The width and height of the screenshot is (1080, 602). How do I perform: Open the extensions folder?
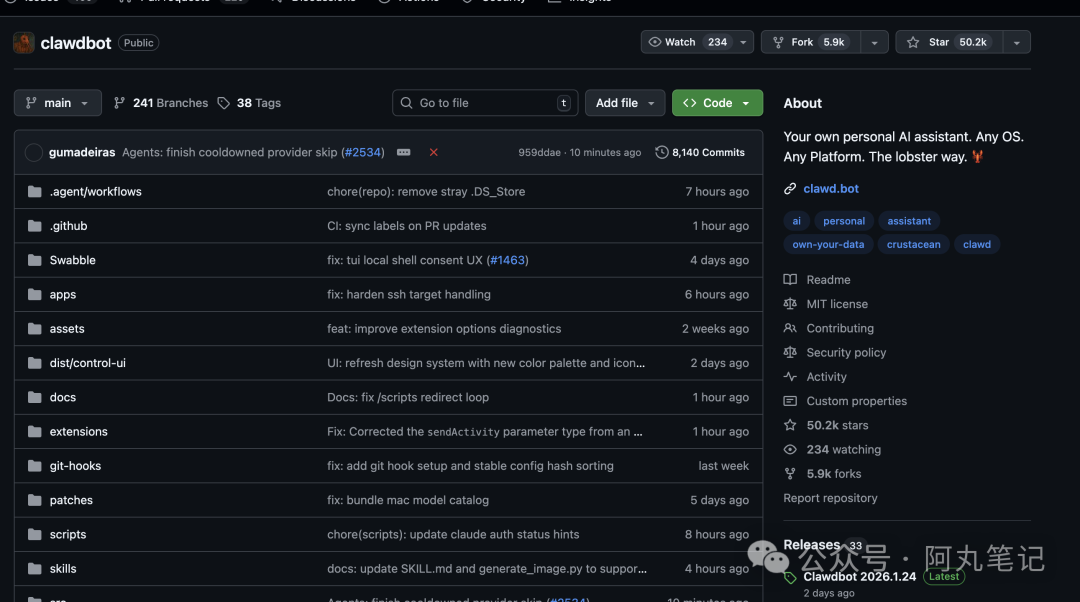[x=79, y=432]
